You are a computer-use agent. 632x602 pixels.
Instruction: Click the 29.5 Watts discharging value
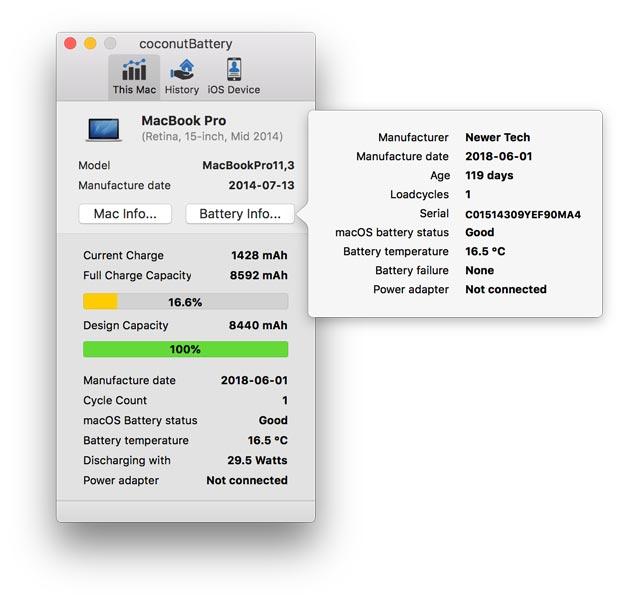258,460
